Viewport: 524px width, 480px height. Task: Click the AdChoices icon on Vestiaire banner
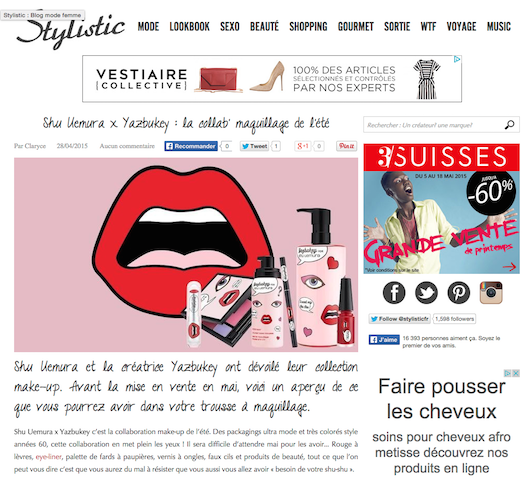point(457,59)
